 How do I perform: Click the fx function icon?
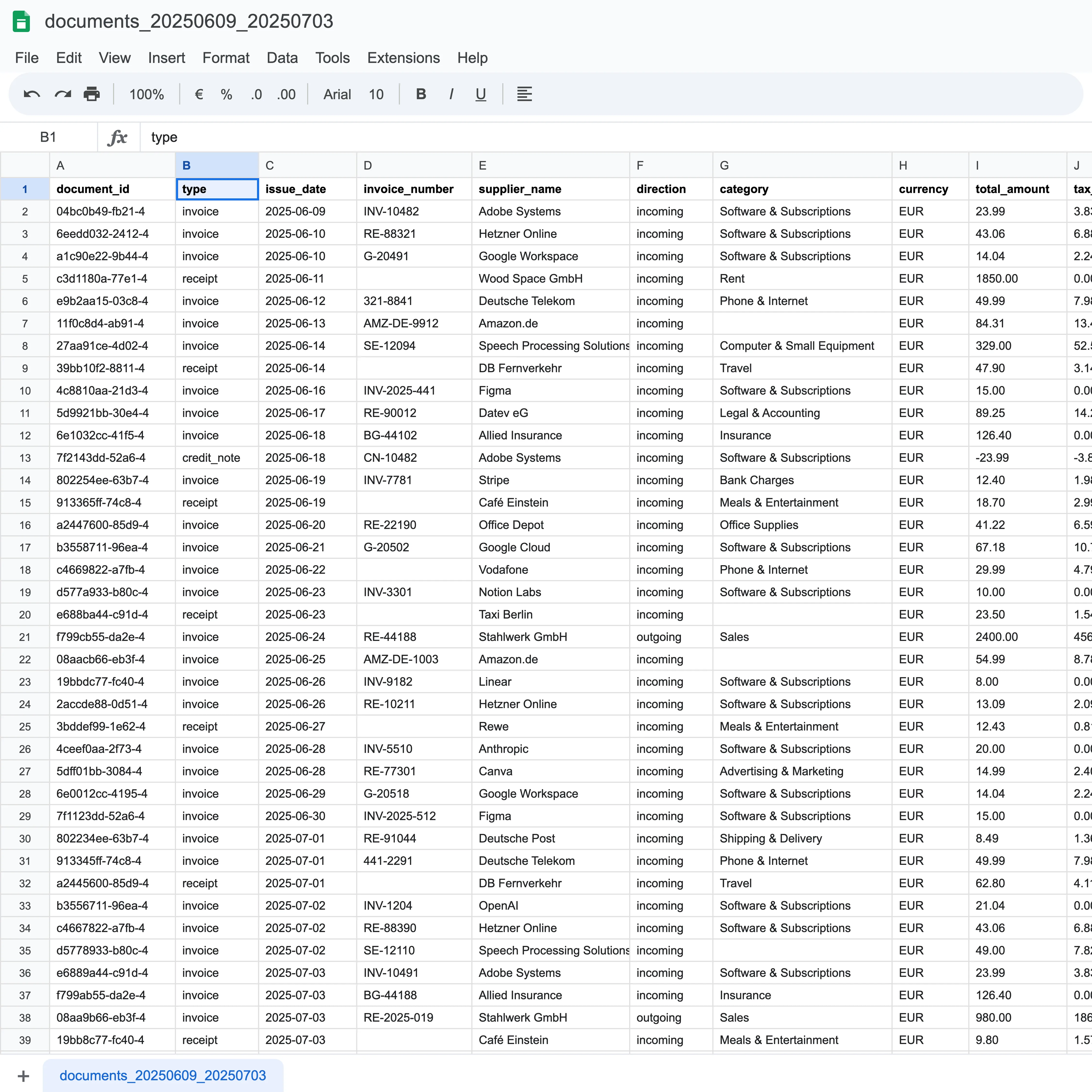pyautogui.click(x=117, y=137)
